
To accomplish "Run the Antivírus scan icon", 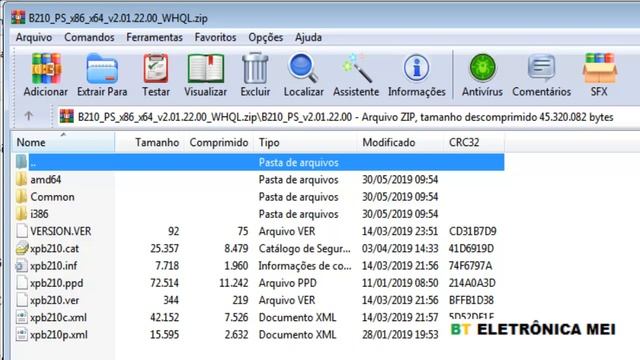I will 482,68.
